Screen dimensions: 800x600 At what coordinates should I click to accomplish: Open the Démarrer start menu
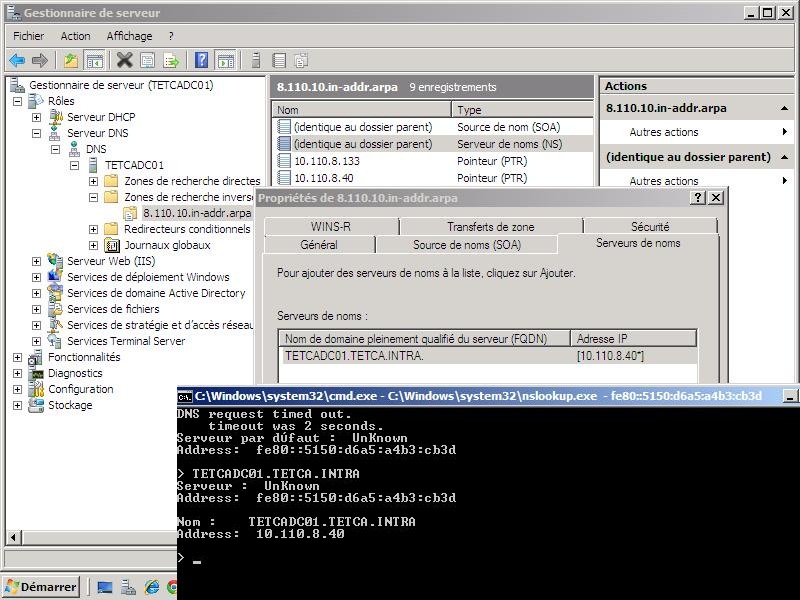click(x=41, y=587)
